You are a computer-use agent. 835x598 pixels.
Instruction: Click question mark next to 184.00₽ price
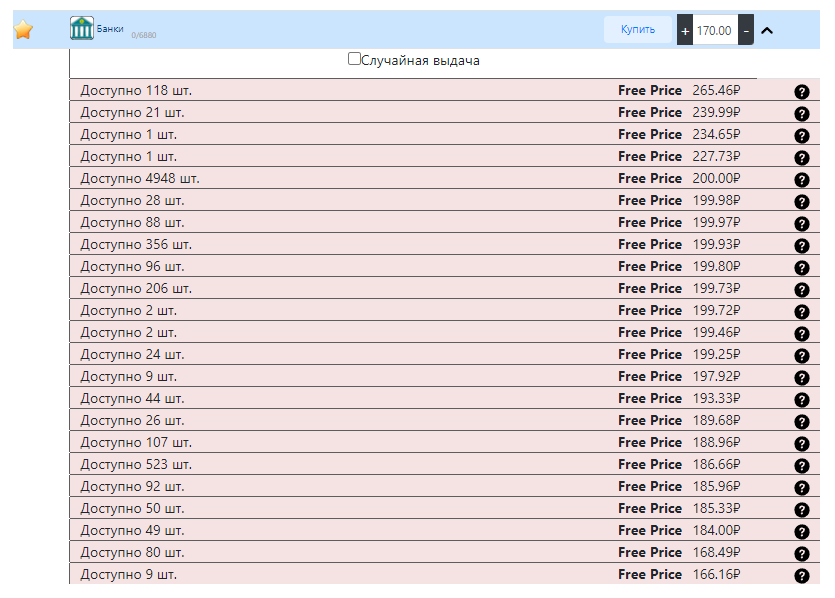pos(801,531)
